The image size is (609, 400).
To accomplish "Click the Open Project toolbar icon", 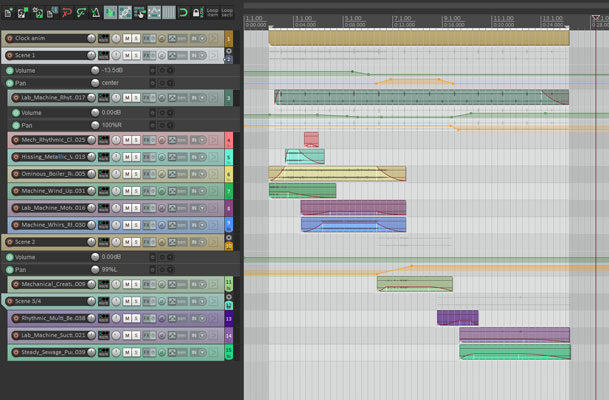I will (23, 13).
